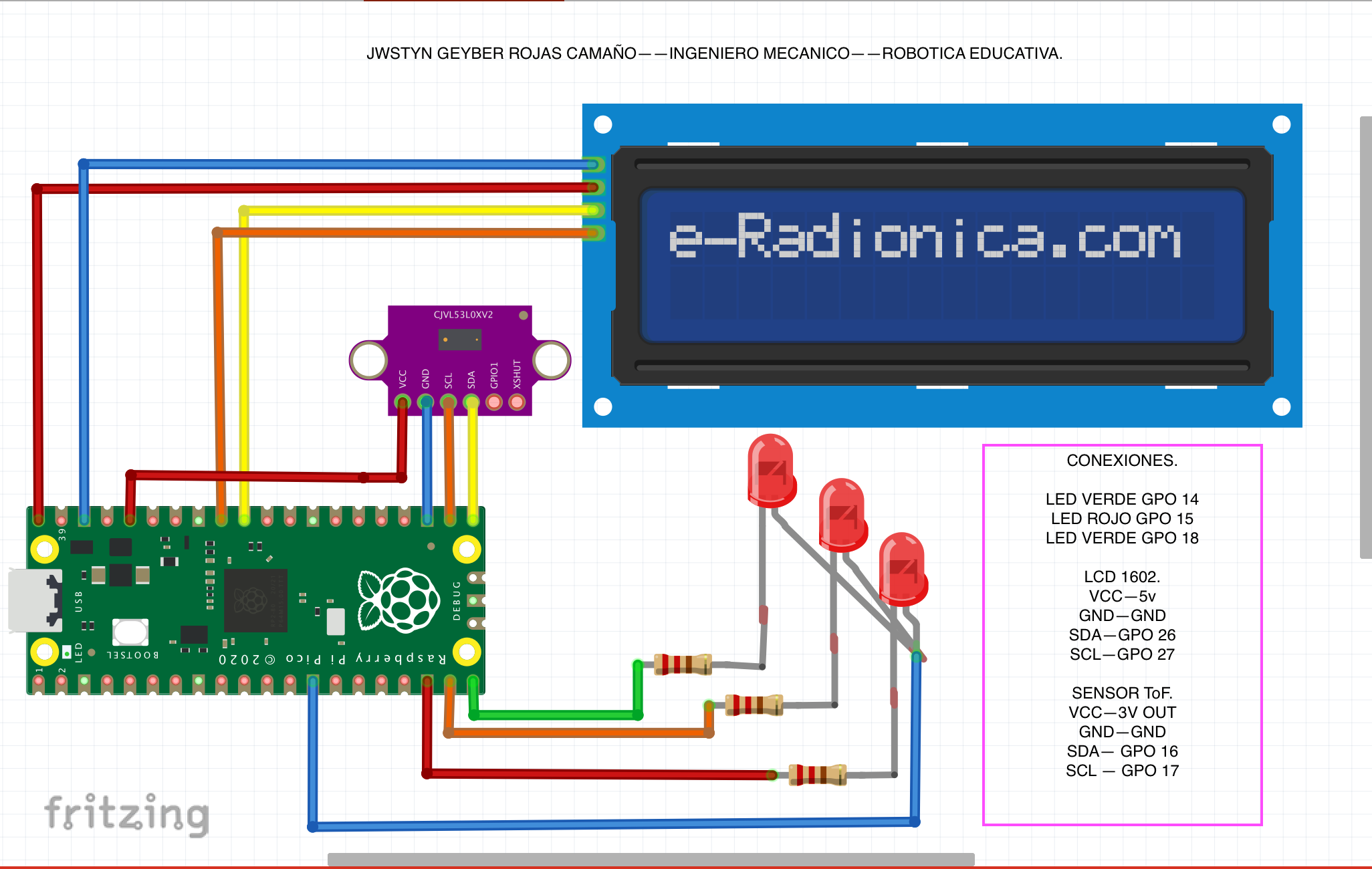Click the XSHUT pin on the ToF sensor
This screenshot has width=1372, height=869.
coord(517,402)
